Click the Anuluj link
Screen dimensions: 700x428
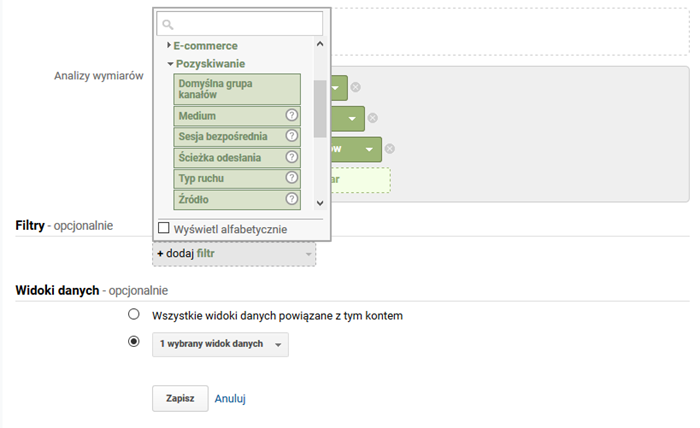tap(230, 398)
